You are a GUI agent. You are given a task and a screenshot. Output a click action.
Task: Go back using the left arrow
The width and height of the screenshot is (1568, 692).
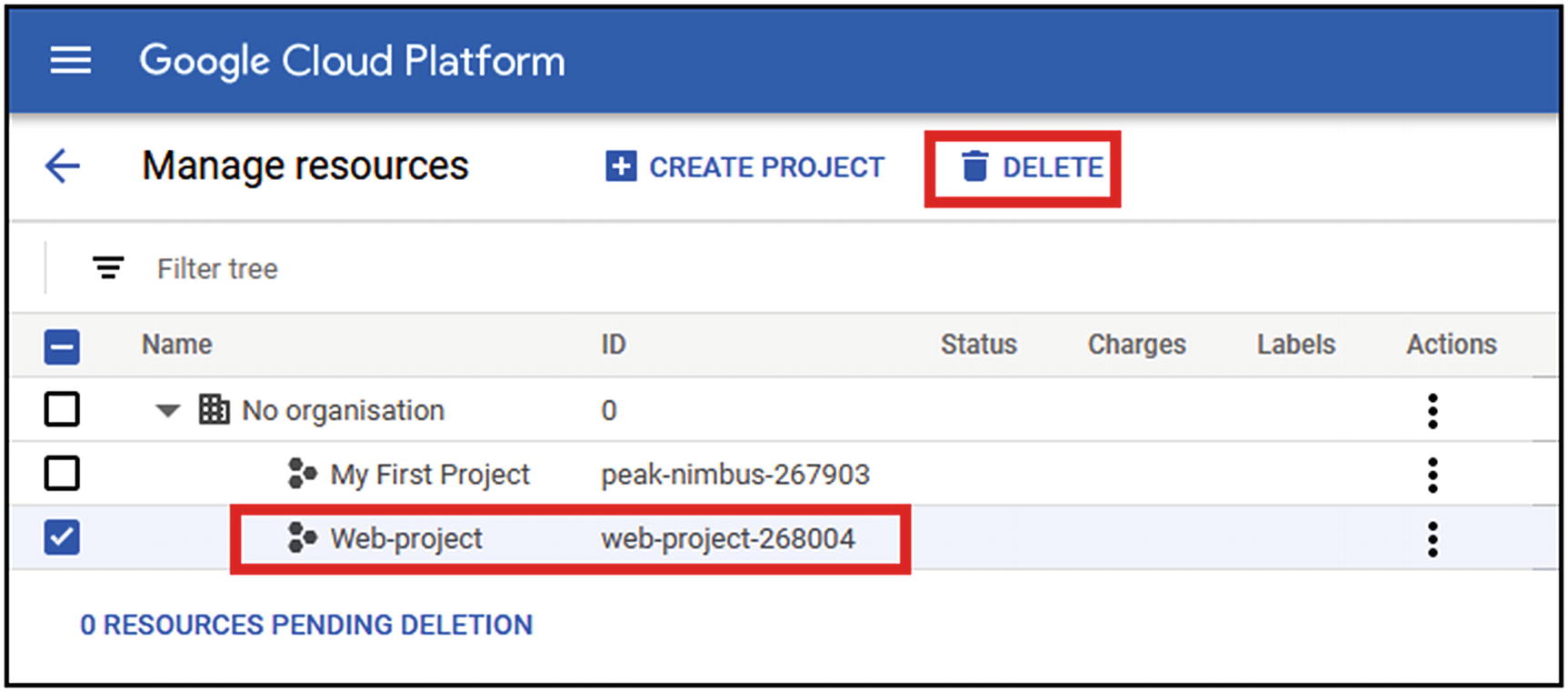(x=63, y=166)
